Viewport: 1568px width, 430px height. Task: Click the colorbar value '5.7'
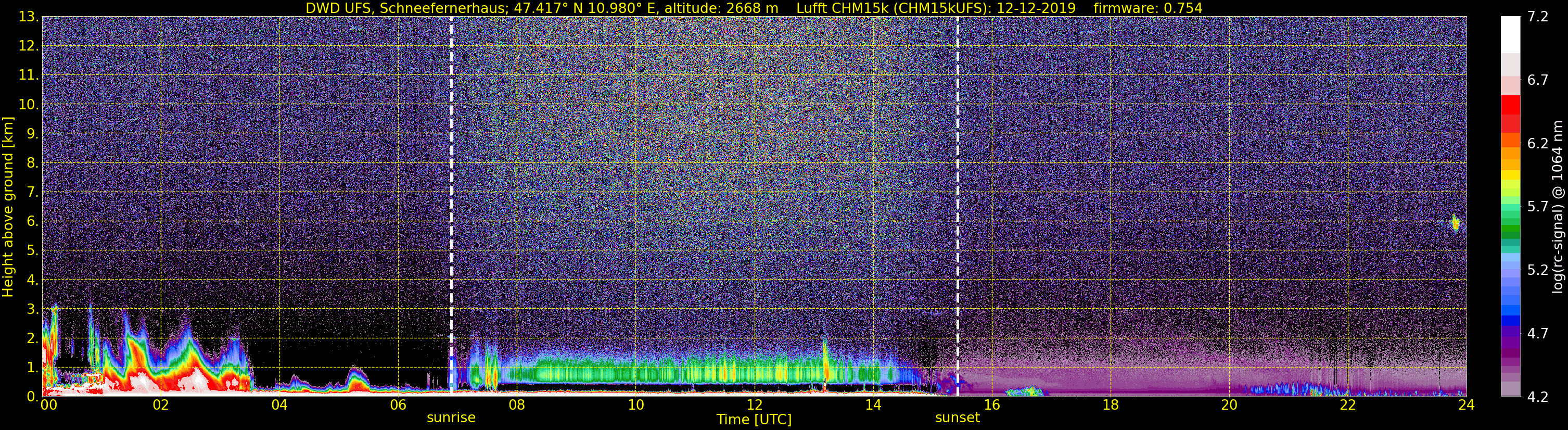pyautogui.click(x=1538, y=207)
